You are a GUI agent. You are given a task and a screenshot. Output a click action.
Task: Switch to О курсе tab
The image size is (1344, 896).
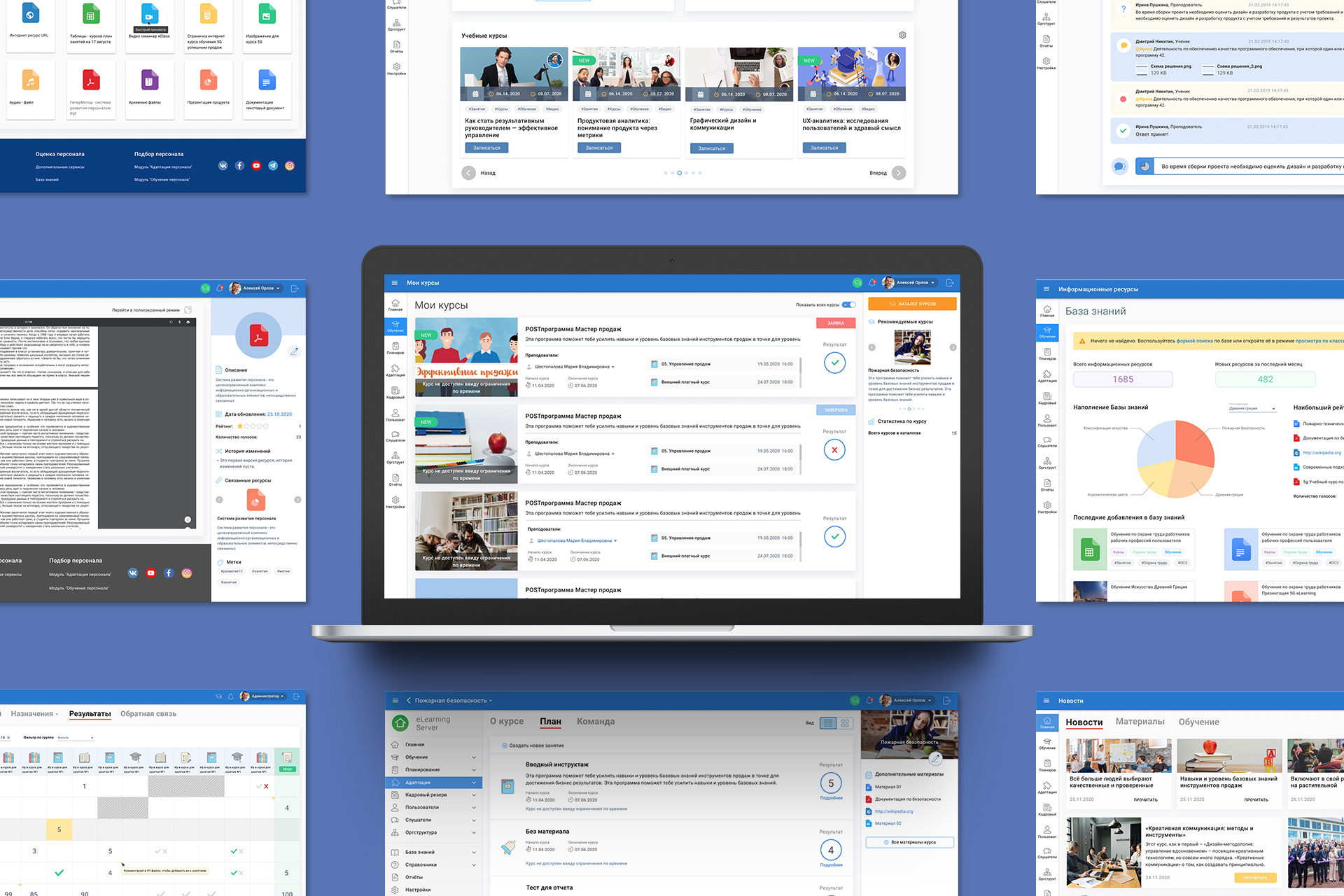point(507,722)
